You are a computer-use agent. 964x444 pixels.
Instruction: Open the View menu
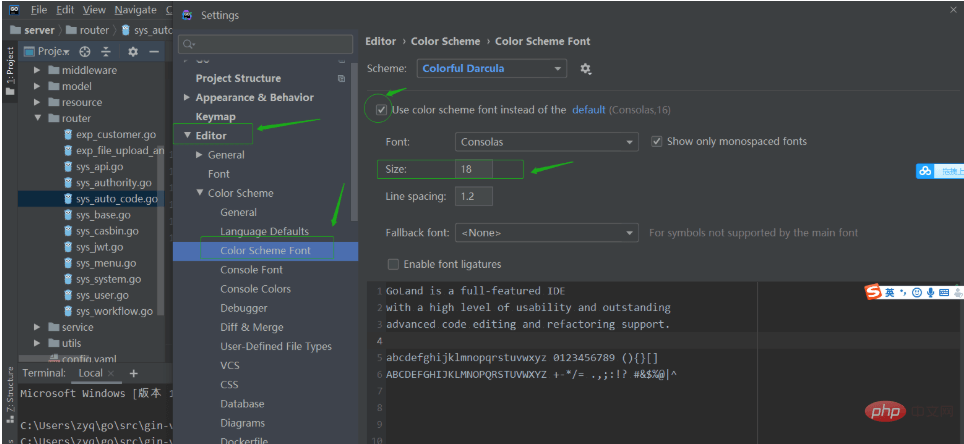click(x=94, y=10)
